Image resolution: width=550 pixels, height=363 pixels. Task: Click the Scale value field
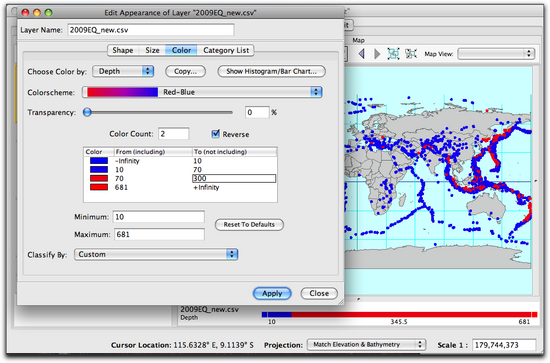tap(504, 345)
